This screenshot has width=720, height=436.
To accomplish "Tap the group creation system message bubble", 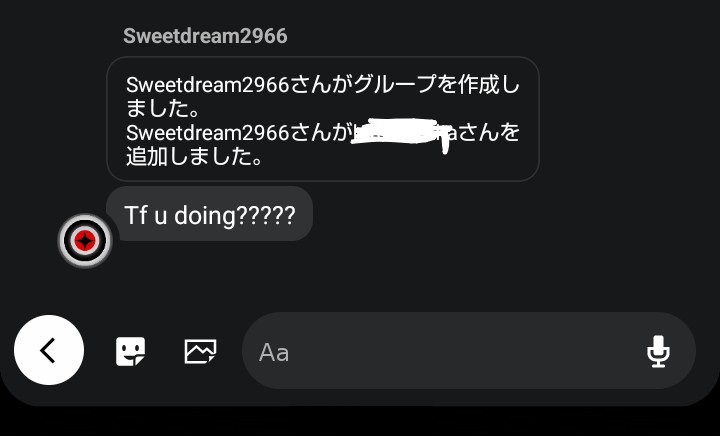I will tap(323, 118).
